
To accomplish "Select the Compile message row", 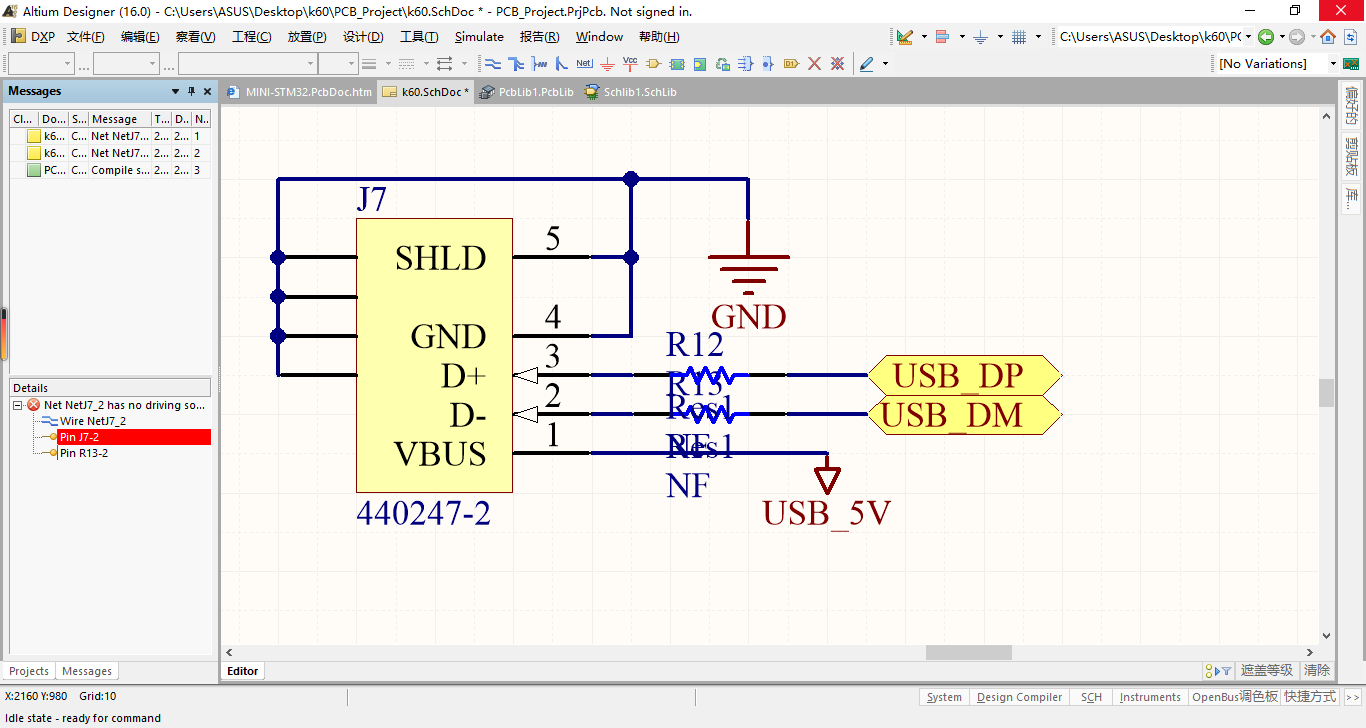I will click(x=110, y=170).
